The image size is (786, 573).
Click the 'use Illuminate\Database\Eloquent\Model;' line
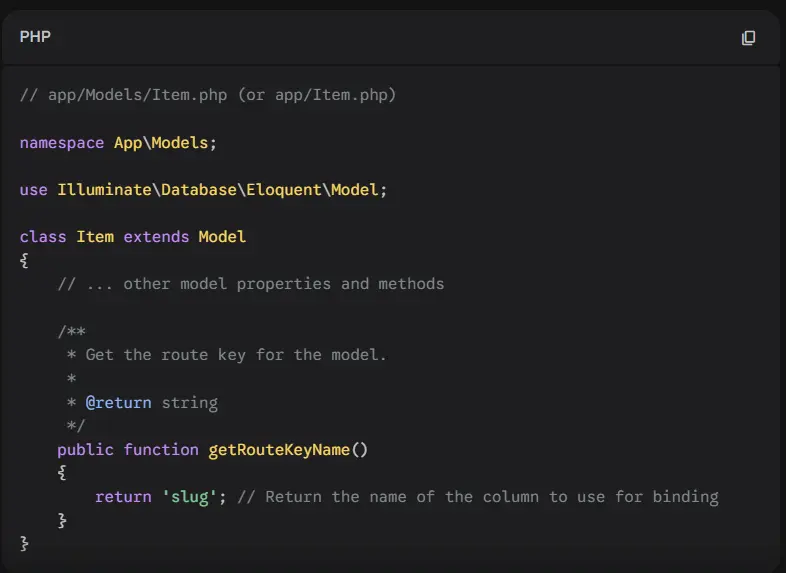203,189
